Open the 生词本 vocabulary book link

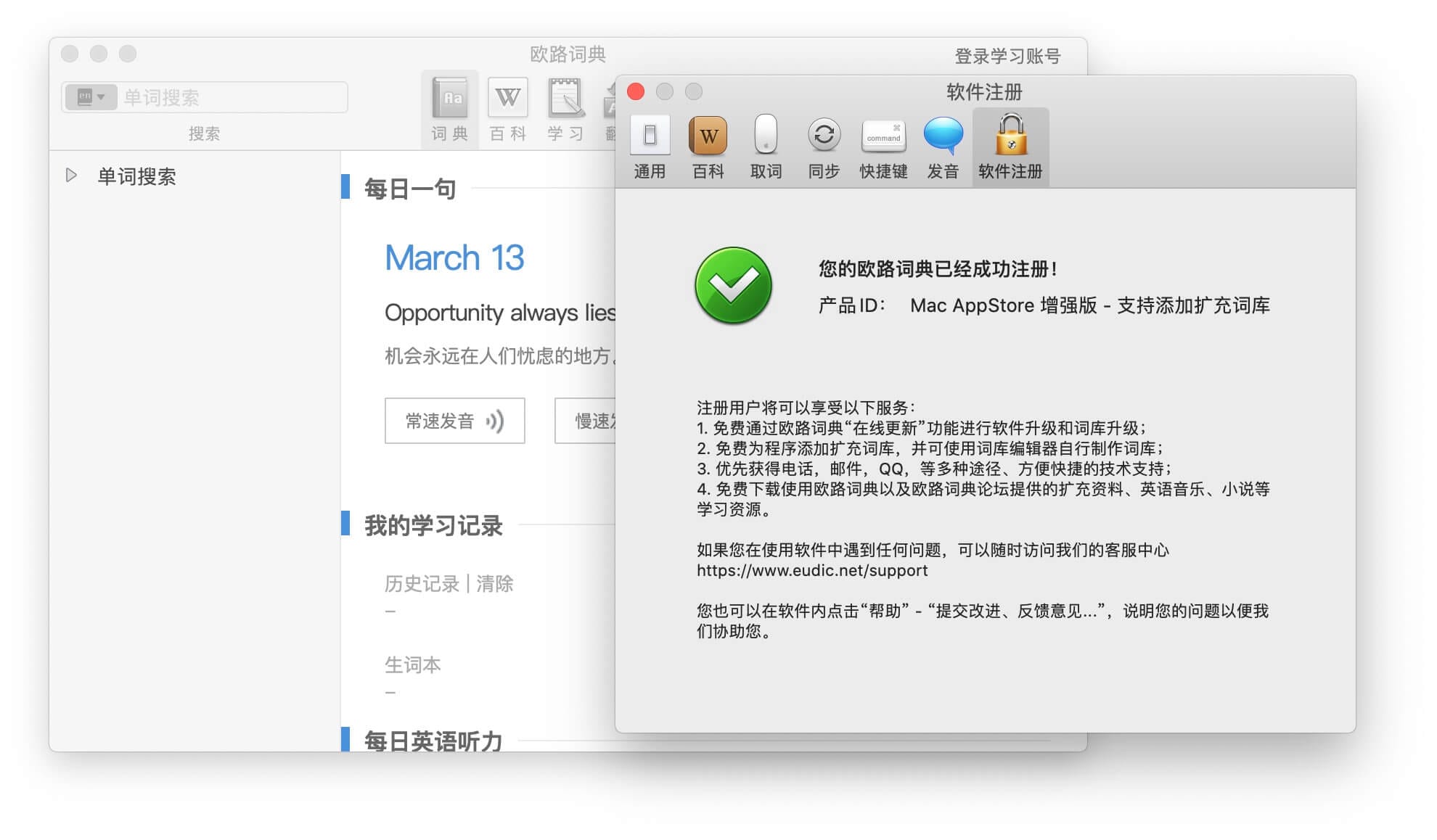412,664
